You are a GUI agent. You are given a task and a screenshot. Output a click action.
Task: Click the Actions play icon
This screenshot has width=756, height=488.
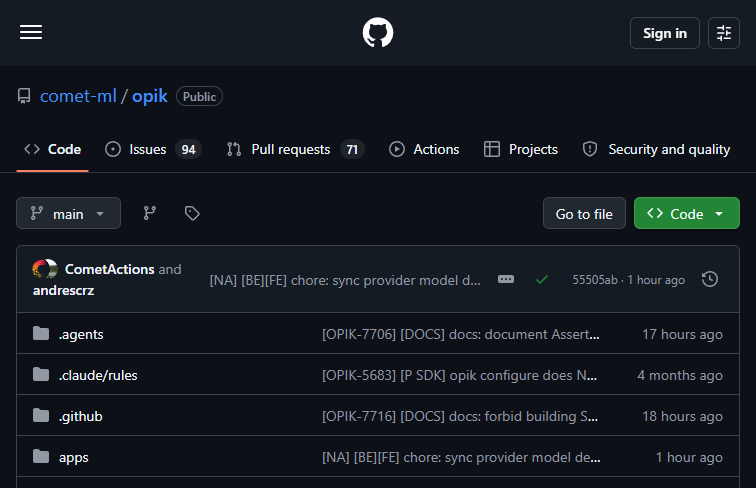click(397, 149)
